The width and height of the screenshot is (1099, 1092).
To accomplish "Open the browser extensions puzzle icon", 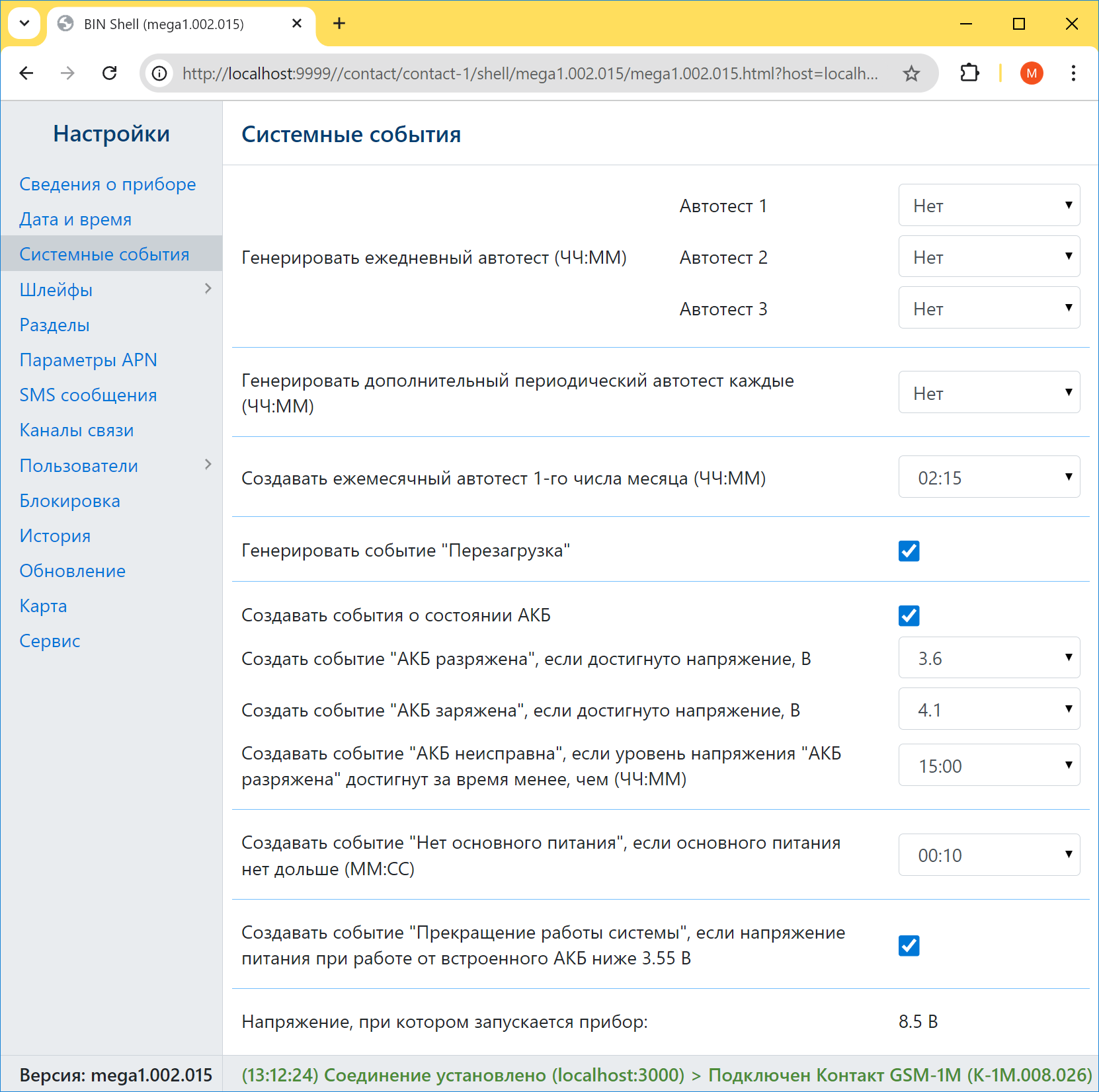I will [969, 73].
